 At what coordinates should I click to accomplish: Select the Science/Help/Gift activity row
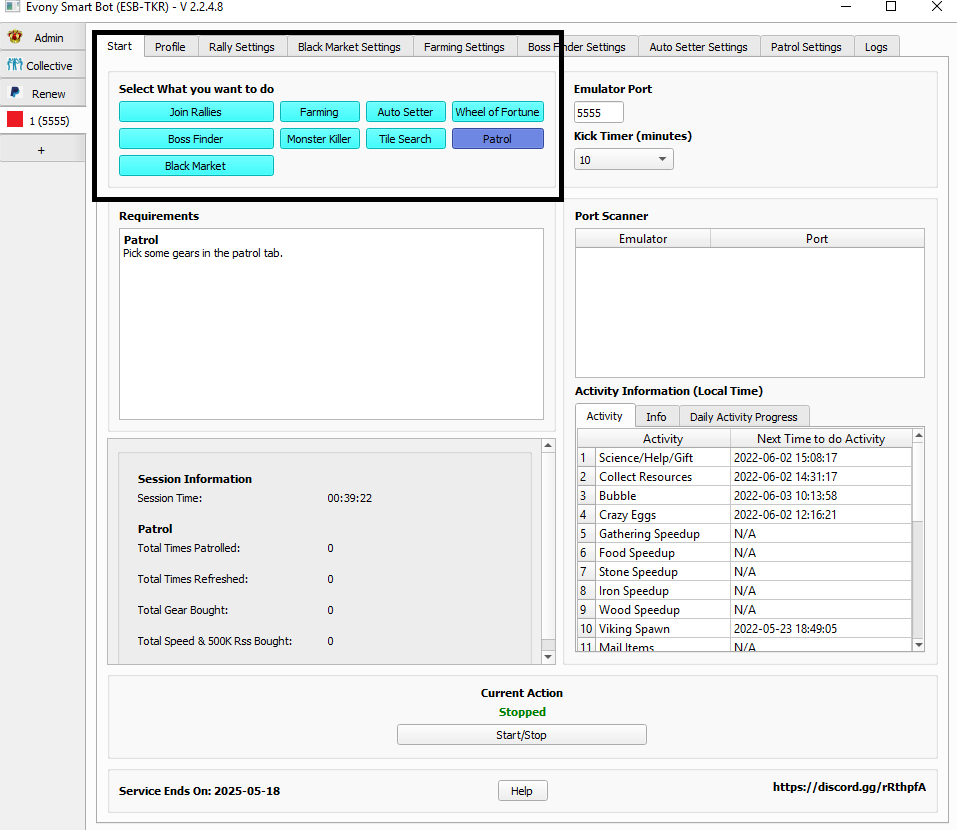[745, 458]
